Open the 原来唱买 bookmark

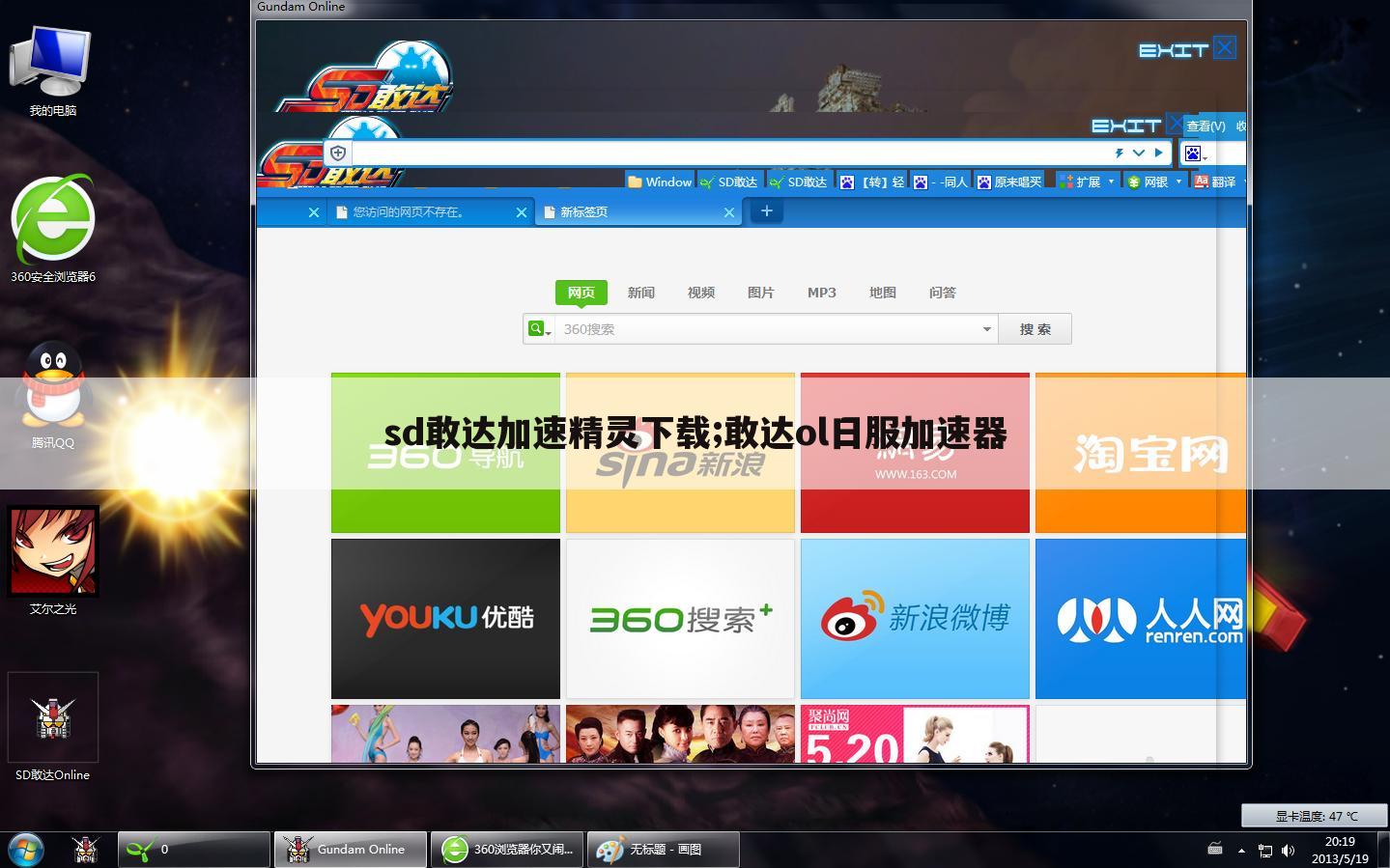[x=1009, y=182]
